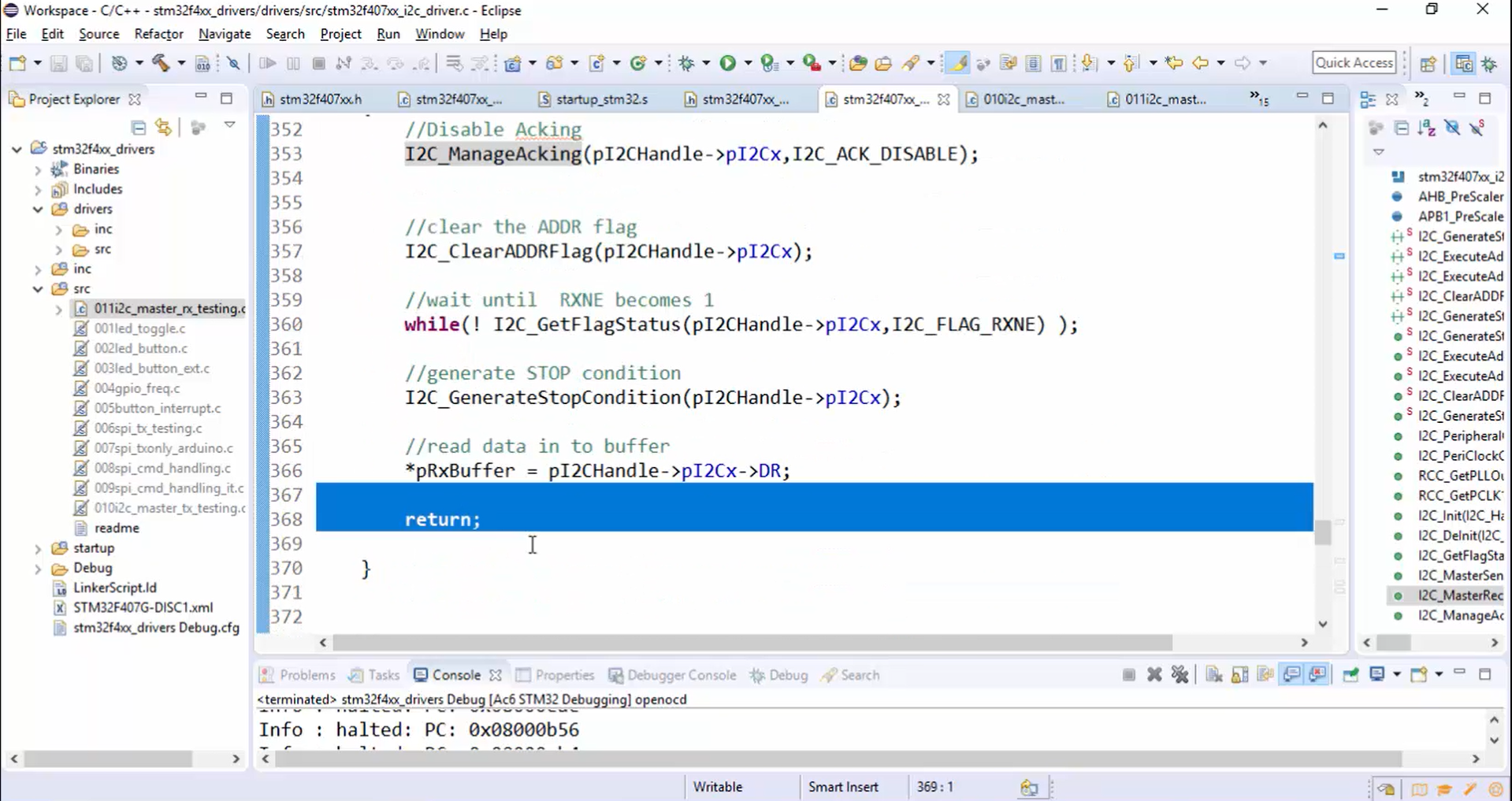Click the Back navigation yellow arrow
The height and width of the screenshot is (801, 1512).
(x=1200, y=63)
